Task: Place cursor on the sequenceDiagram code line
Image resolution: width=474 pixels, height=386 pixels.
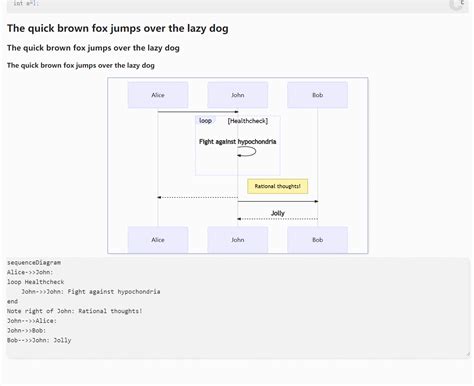Action: (34, 263)
